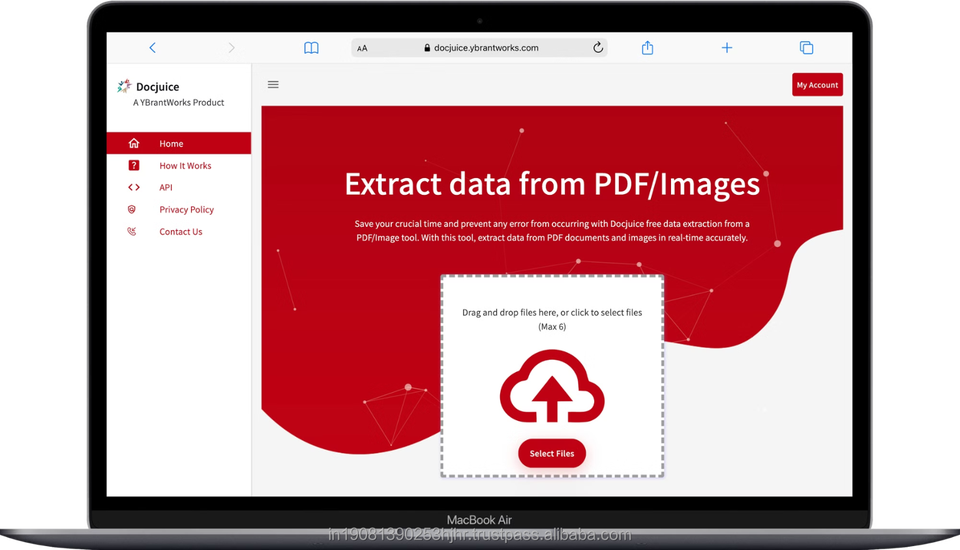Click the 'A YBrantWorks Product' text
This screenshot has height=550, width=960.
[179, 102]
